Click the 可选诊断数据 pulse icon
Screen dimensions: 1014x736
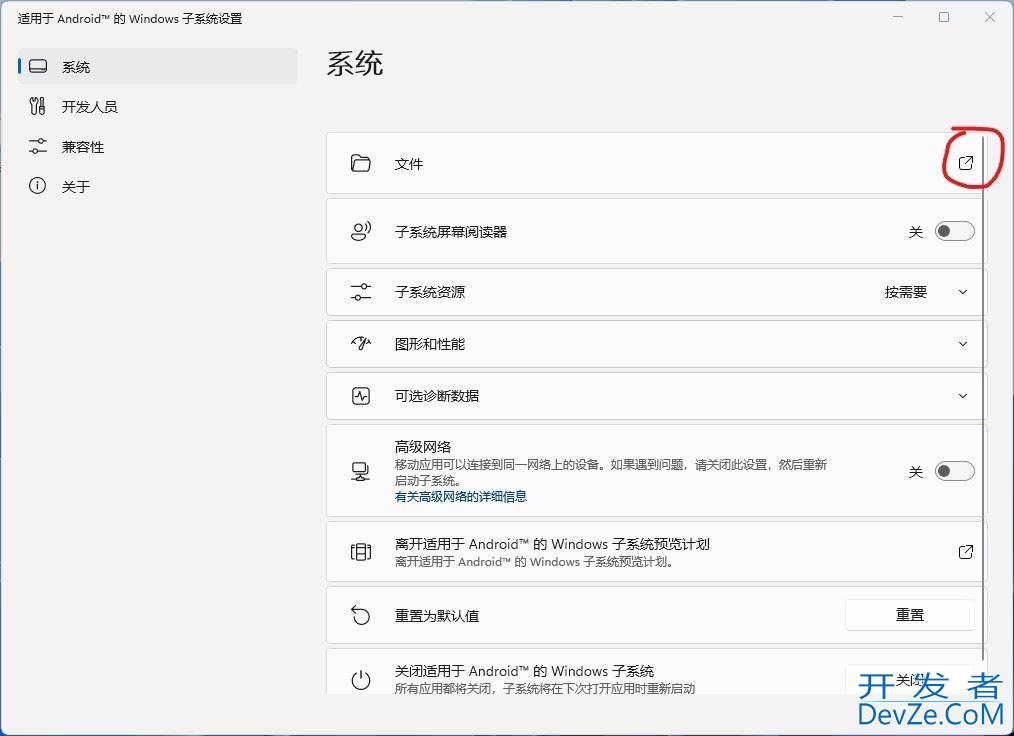click(361, 396)
